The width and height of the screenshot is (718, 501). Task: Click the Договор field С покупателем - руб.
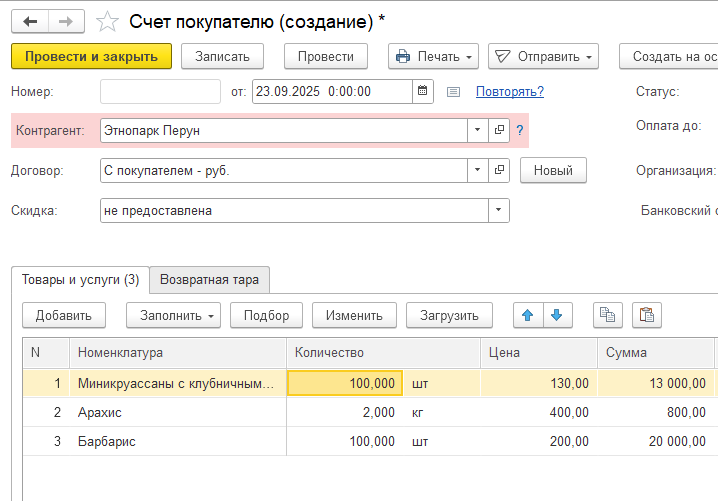pyautogui.click(x=284, y=170)
